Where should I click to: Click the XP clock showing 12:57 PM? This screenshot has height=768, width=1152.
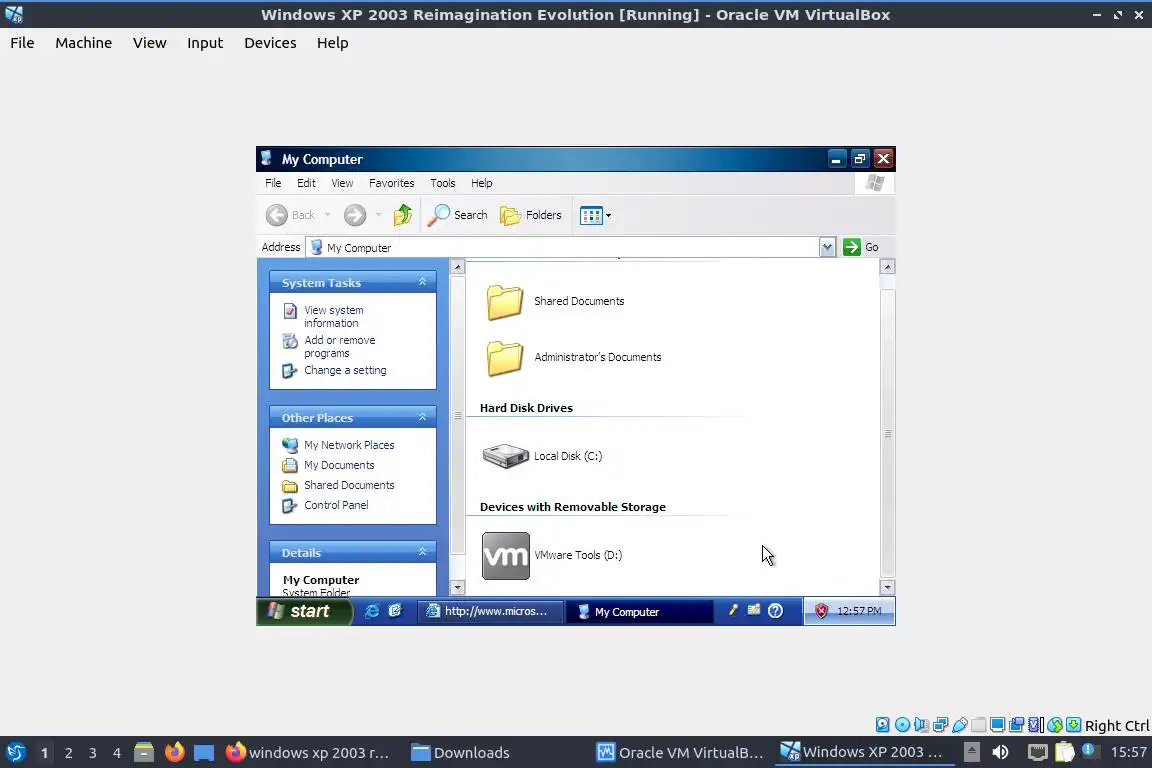coord(859,611)
